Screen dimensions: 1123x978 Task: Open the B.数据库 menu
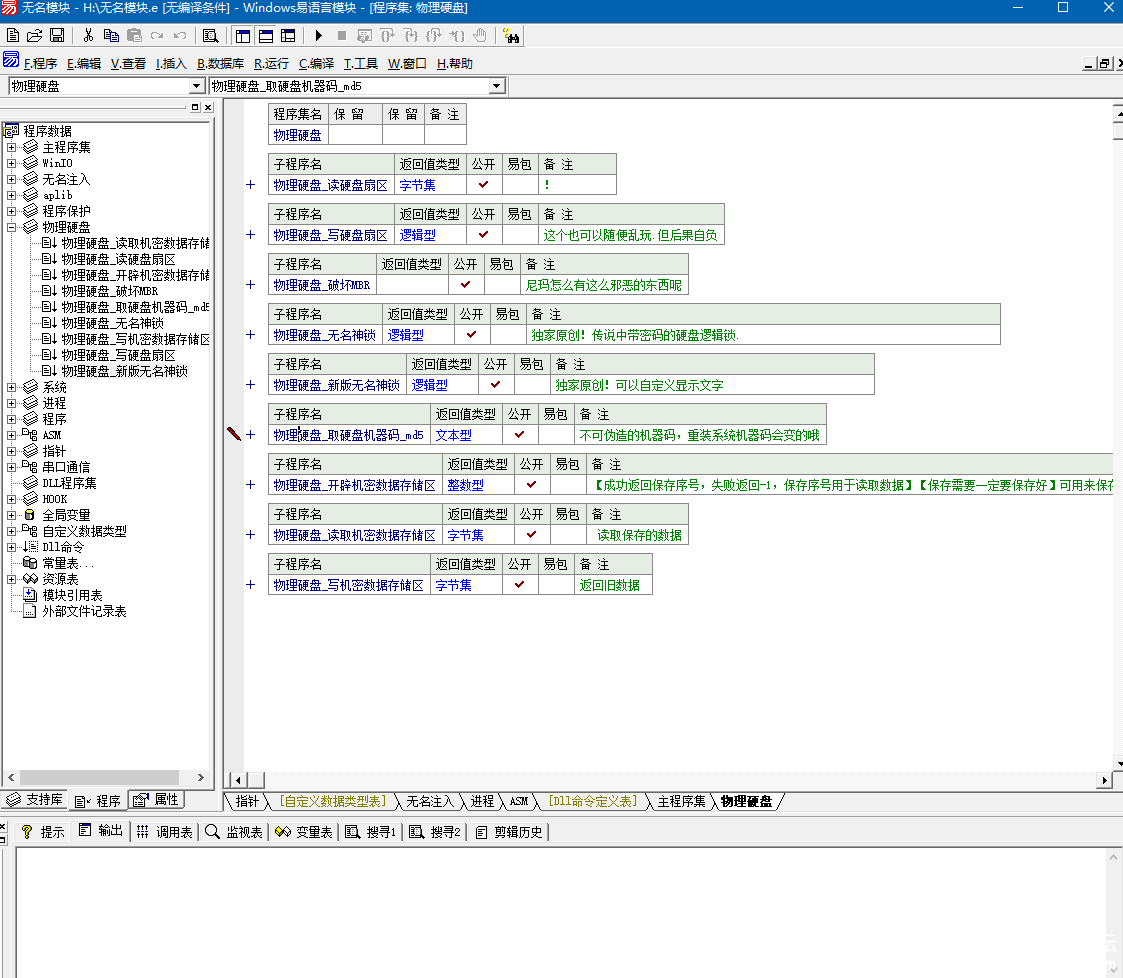tap(220, 64)
